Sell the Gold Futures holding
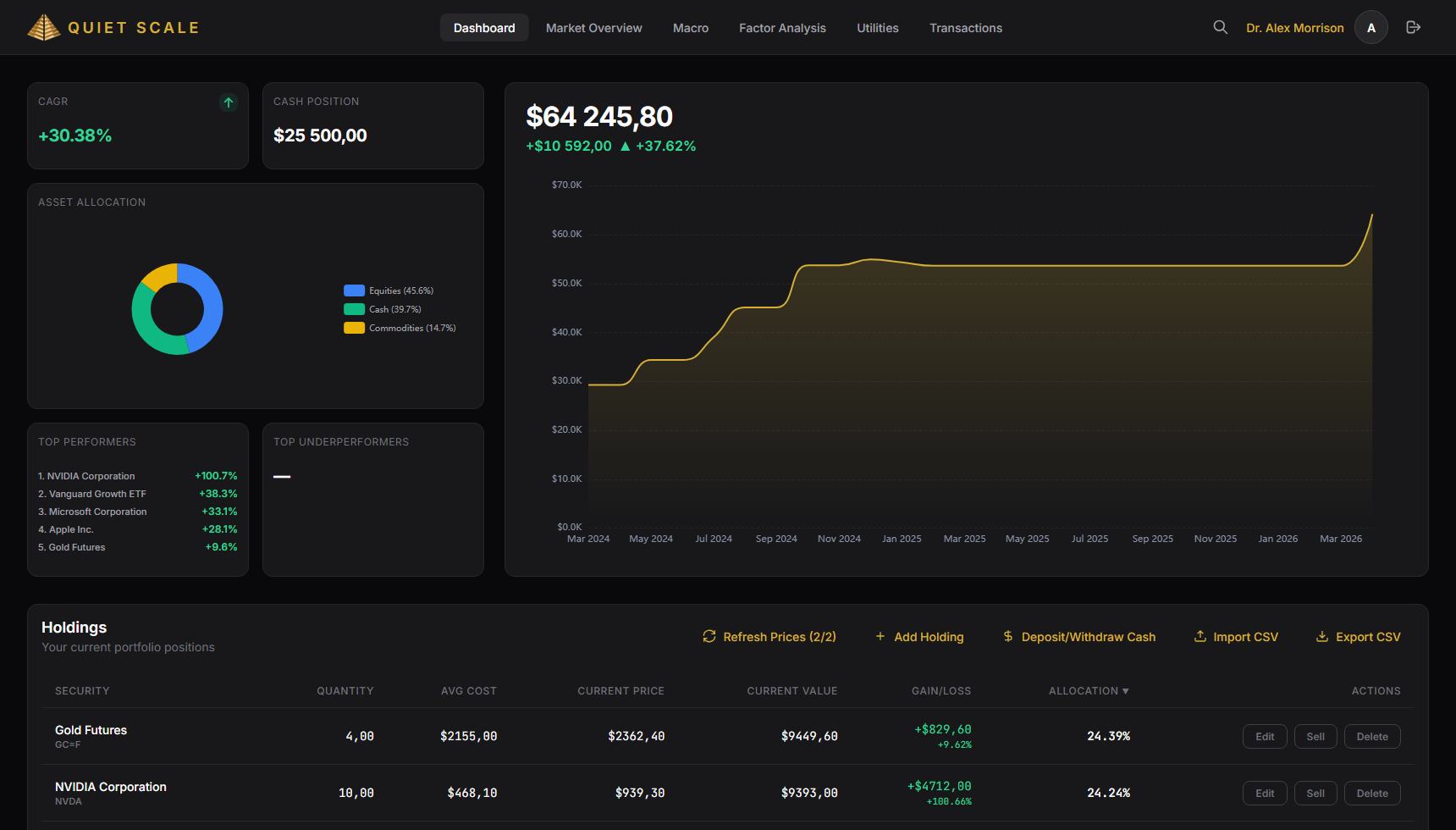This screenshot has height=830, width=1456. tap(1315, 736)
